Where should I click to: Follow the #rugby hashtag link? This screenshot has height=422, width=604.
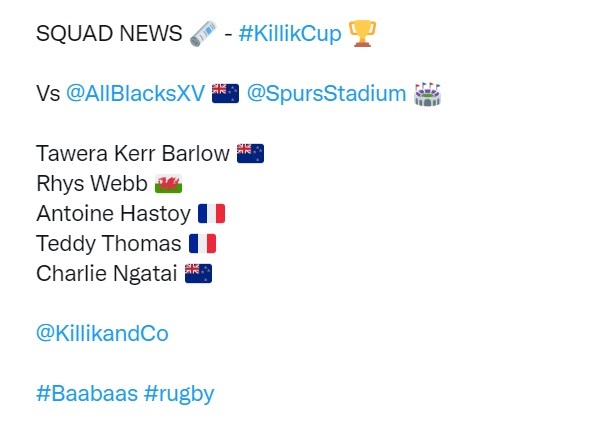tap(179, 394)
